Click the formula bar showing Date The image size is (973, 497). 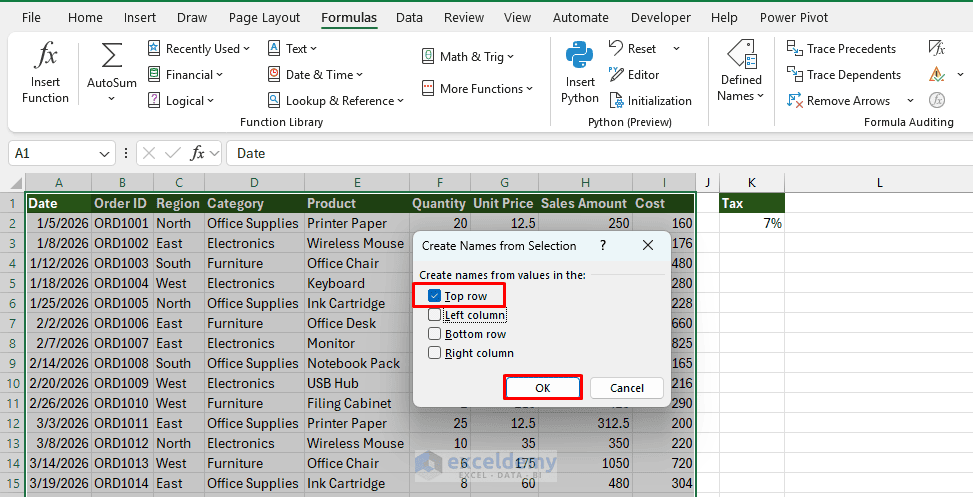(599, 153)
